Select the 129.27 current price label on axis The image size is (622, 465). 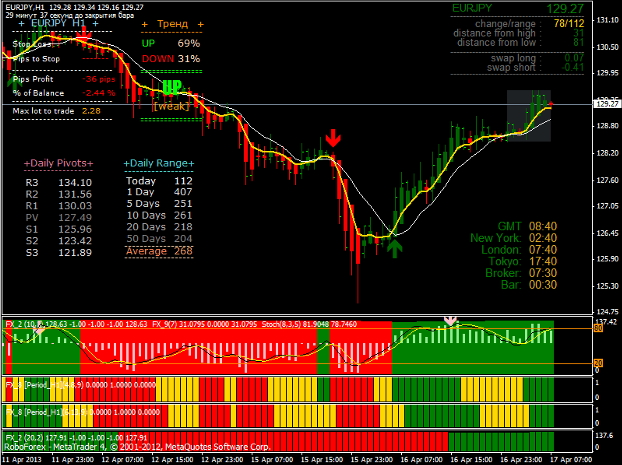(x=604, y=103)
